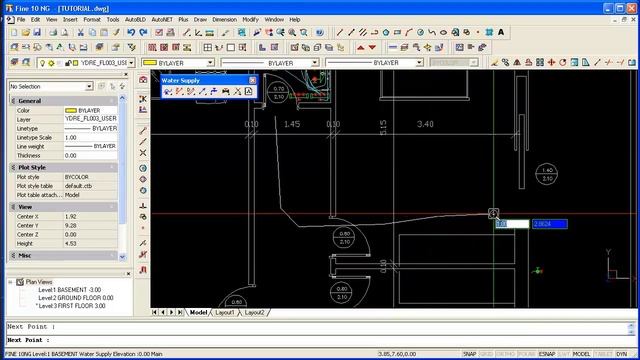
Task: Click the properties panel scrollbar down arrow
Action: (122, 257)
